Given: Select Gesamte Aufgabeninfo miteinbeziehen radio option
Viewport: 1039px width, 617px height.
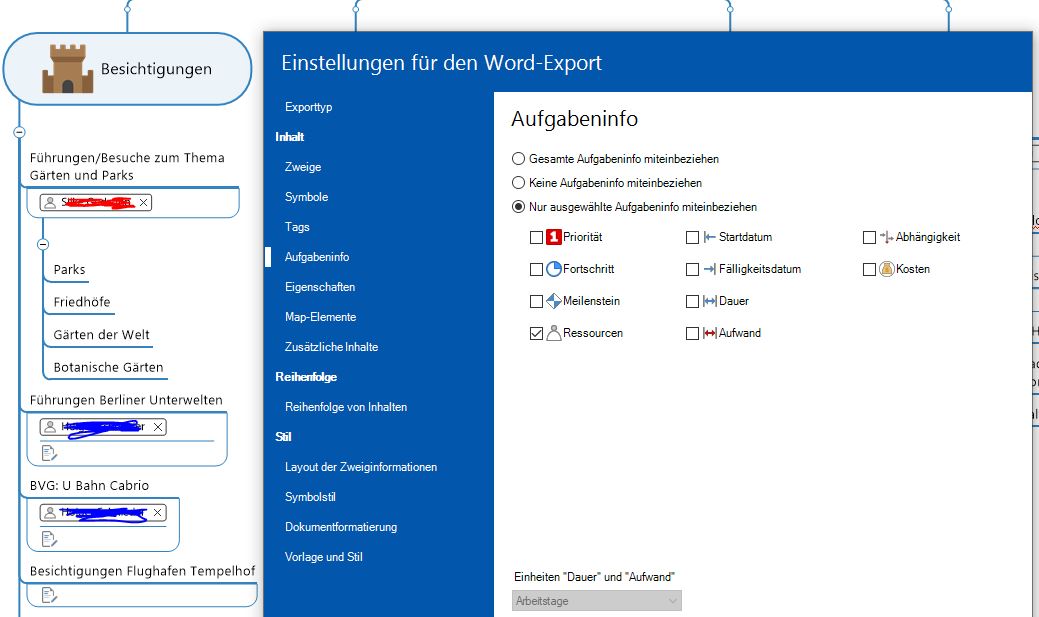Looking at the screenshot, I should coord(518,159).
